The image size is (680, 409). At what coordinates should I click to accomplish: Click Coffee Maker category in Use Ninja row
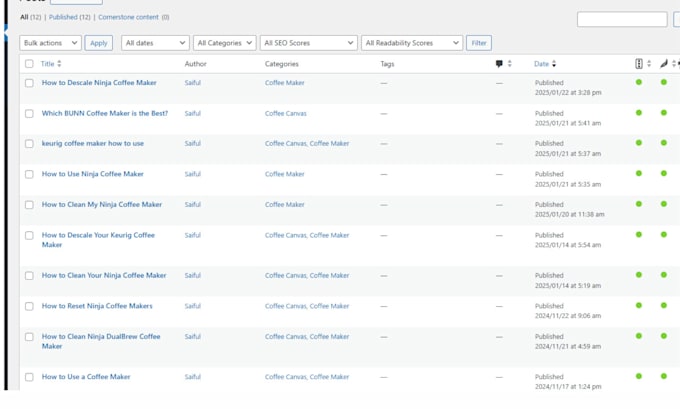pyautogui.click(x=284, y=174)
